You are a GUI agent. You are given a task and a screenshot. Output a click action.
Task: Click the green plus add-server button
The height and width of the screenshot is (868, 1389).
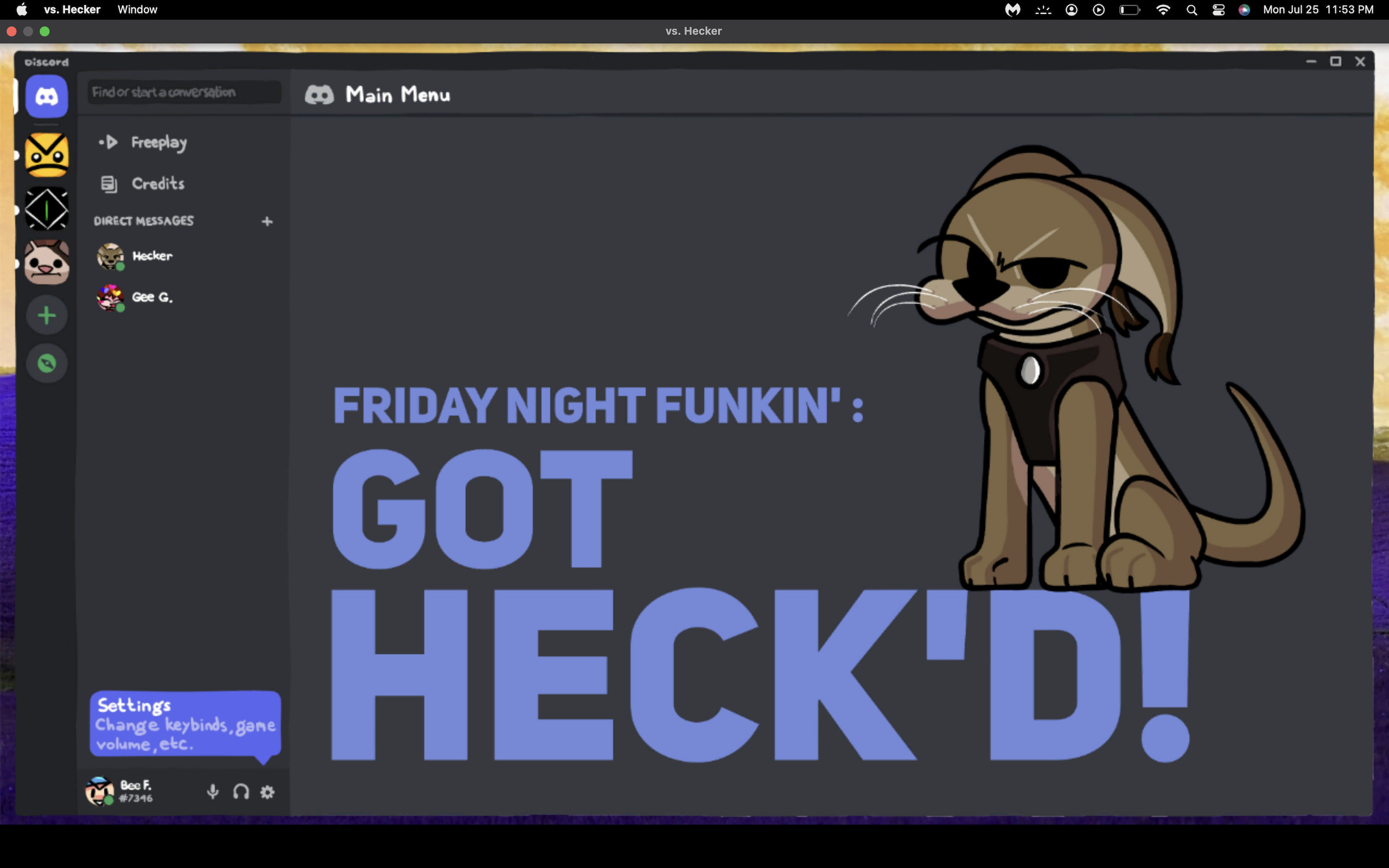(47, 315)
